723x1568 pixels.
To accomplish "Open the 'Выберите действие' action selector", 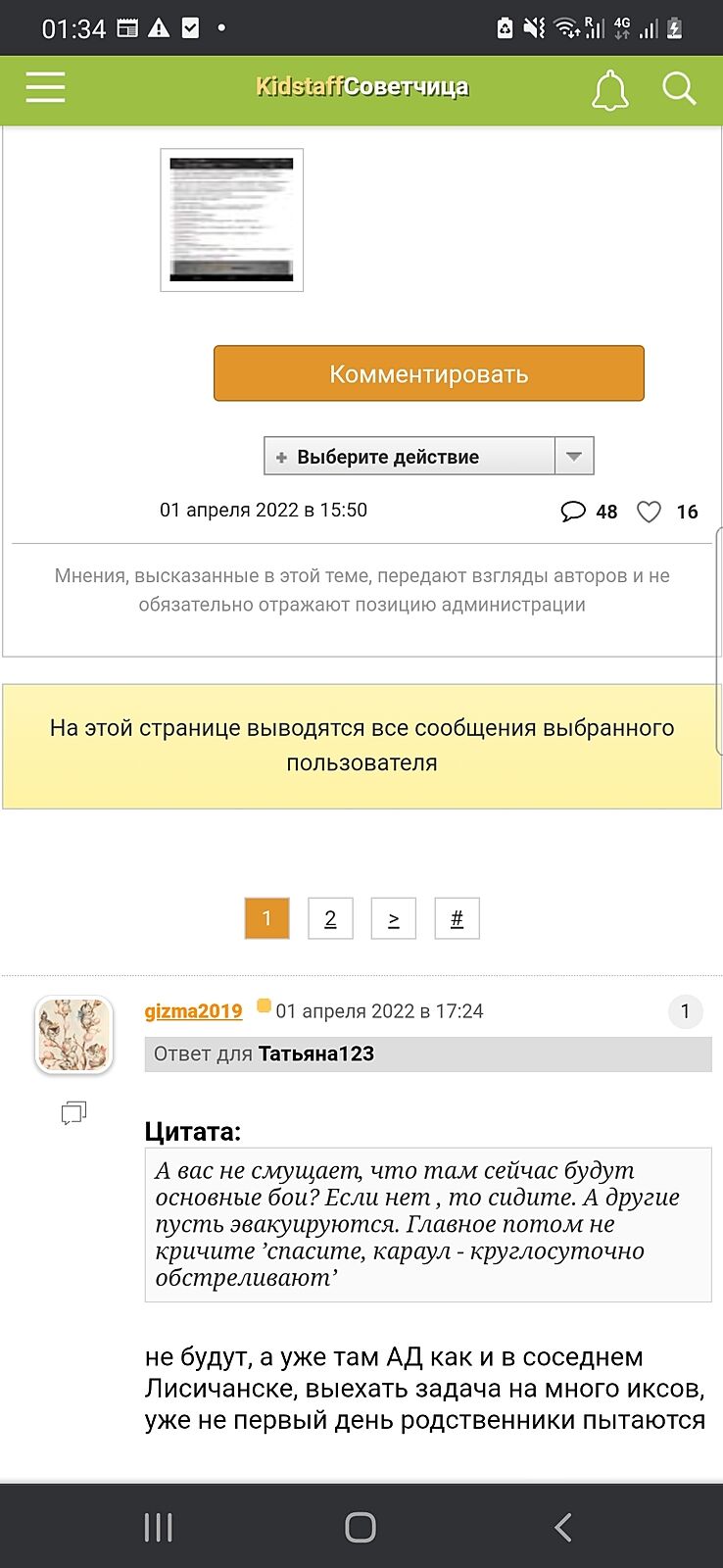I will (410, 456).
